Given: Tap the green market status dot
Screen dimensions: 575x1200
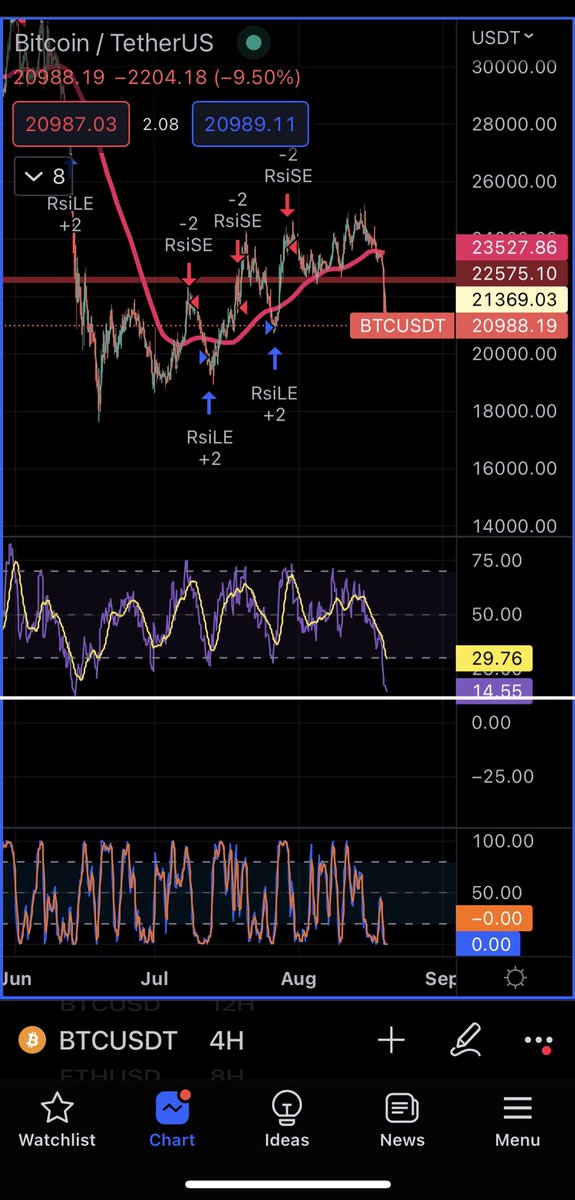Looking at the screenshot, I should 254,43.
